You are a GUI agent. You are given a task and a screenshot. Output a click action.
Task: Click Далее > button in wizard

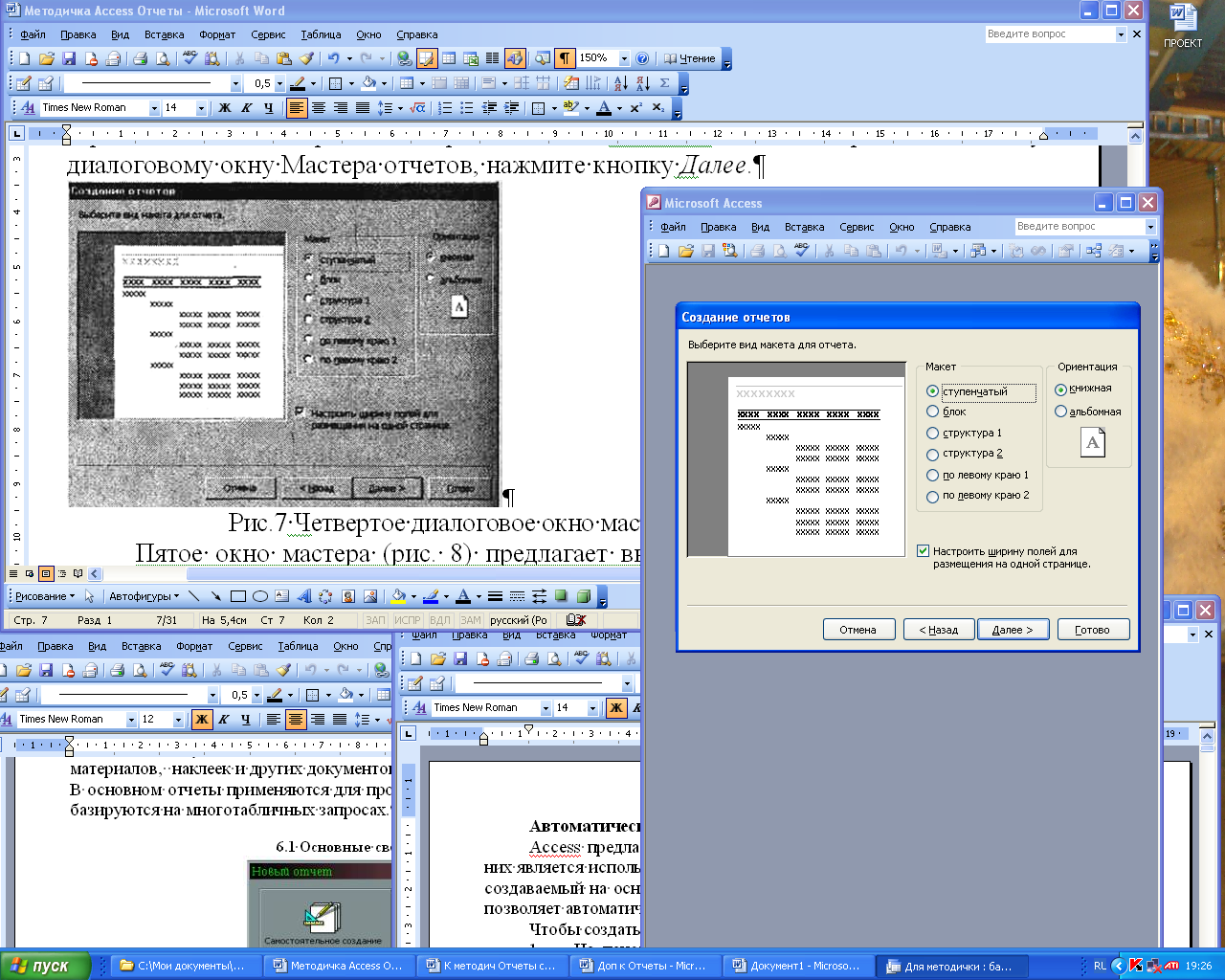click(1013, 630)
